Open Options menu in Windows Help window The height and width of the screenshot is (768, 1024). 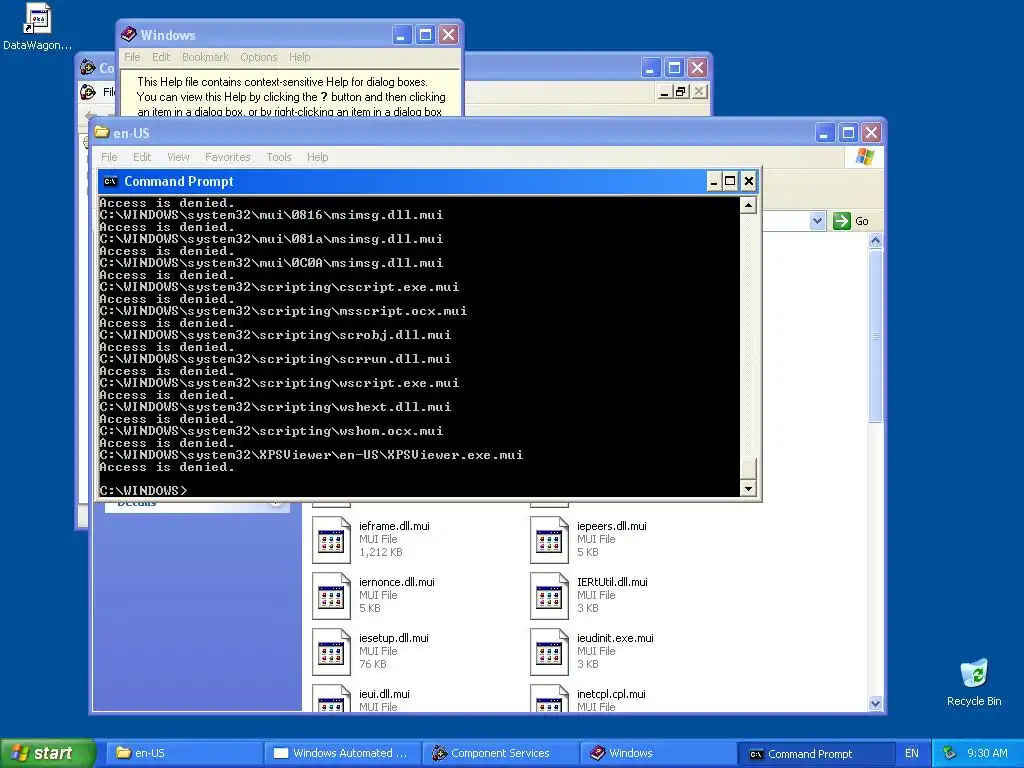click(x=259, y=57)
